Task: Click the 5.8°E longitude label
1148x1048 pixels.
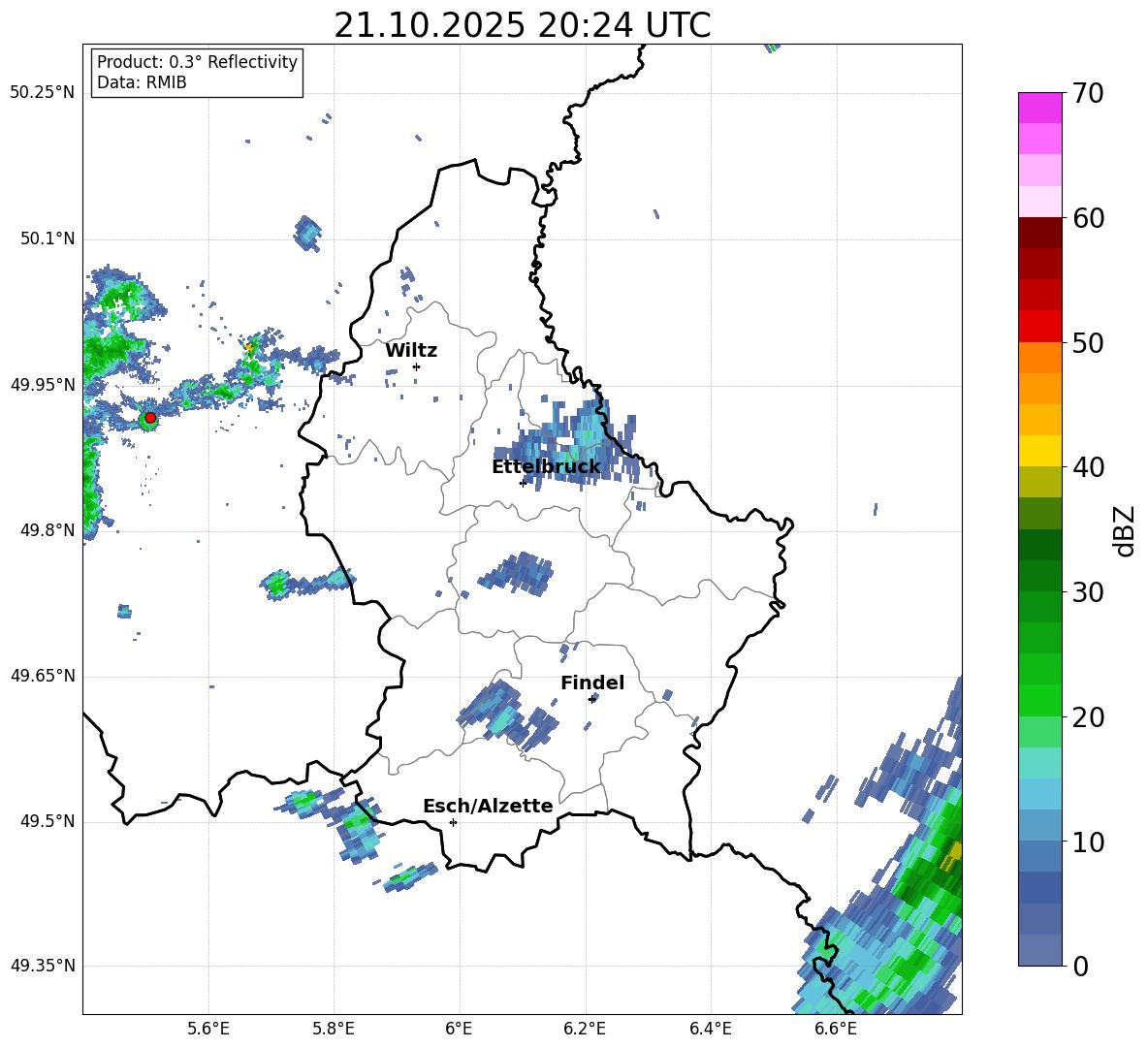Action: (x=334, y=1029)
